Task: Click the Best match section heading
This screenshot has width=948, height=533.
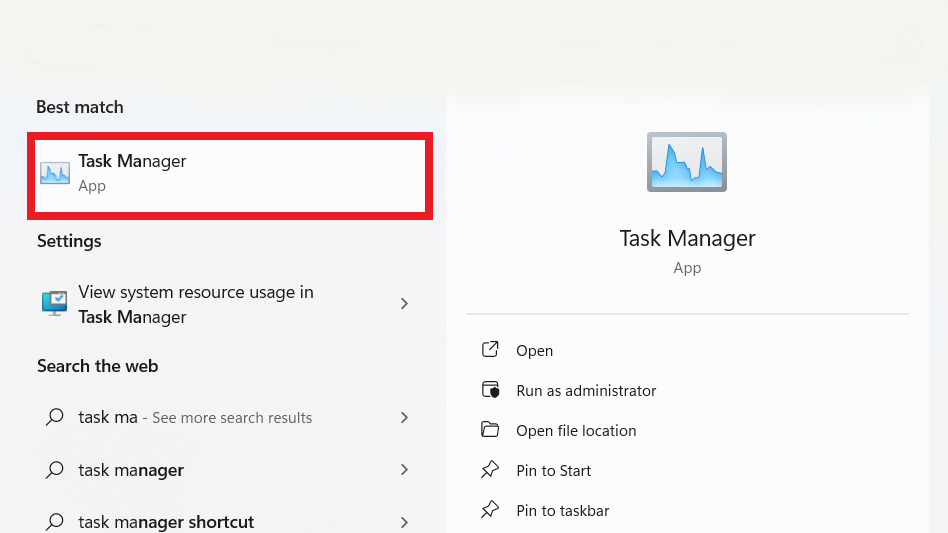Action: click(80, 107)
